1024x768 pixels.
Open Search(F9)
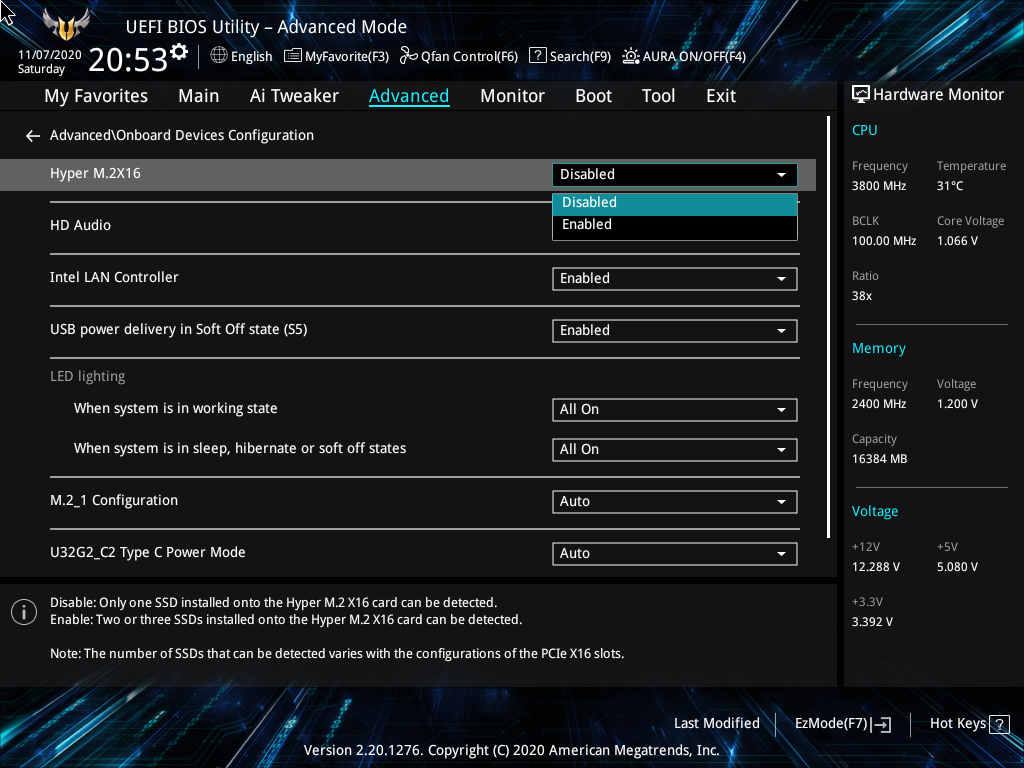coord(569,56)
